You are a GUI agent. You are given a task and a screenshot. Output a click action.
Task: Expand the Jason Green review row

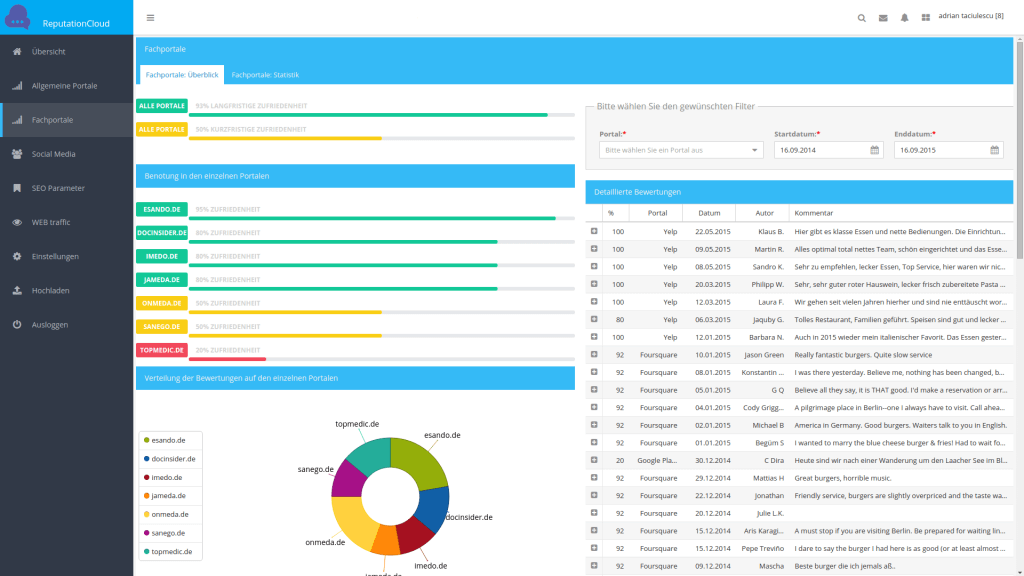[x=594, y=354]
